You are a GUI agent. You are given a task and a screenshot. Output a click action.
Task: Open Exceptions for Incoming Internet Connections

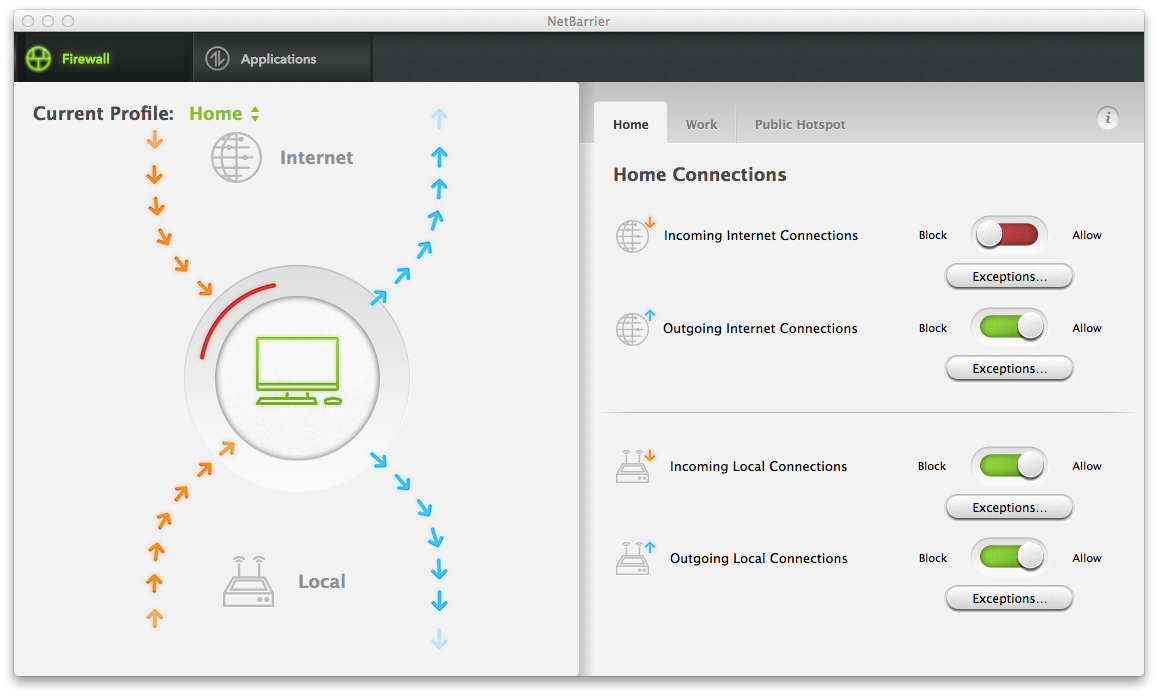(1009, 276)
